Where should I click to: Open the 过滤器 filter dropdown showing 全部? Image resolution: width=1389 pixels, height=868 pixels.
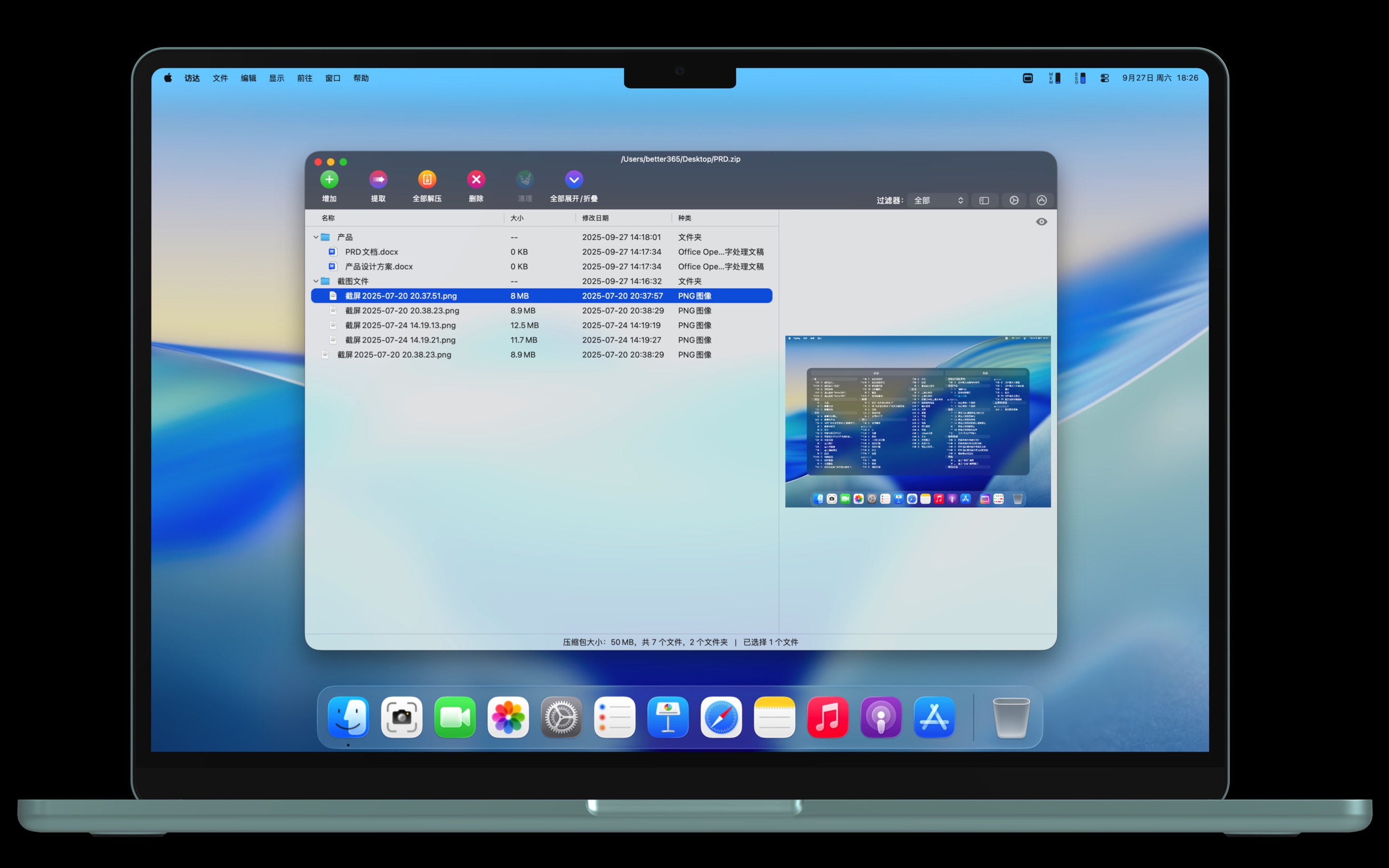(x=938, y=200)
